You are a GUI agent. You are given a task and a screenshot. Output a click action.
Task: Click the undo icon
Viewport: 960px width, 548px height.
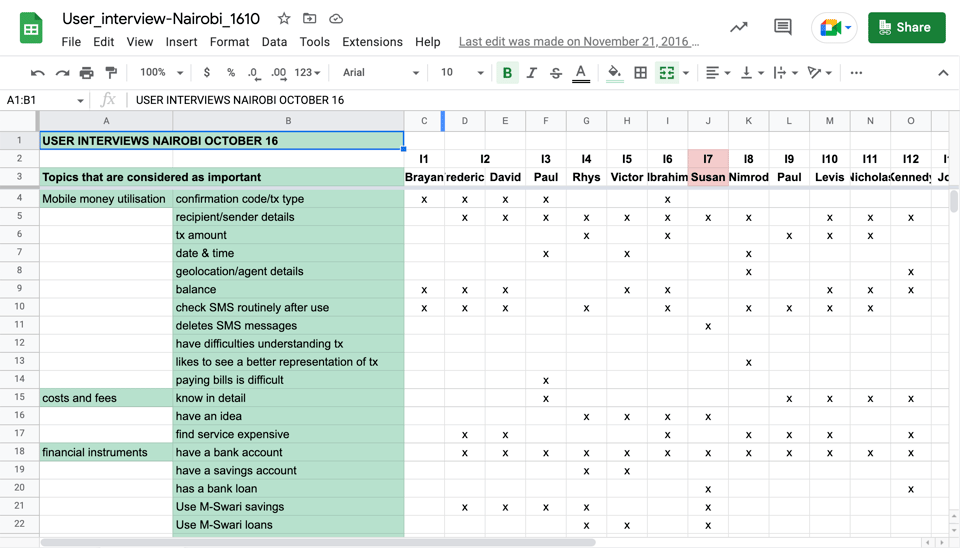tap(38, 73)
